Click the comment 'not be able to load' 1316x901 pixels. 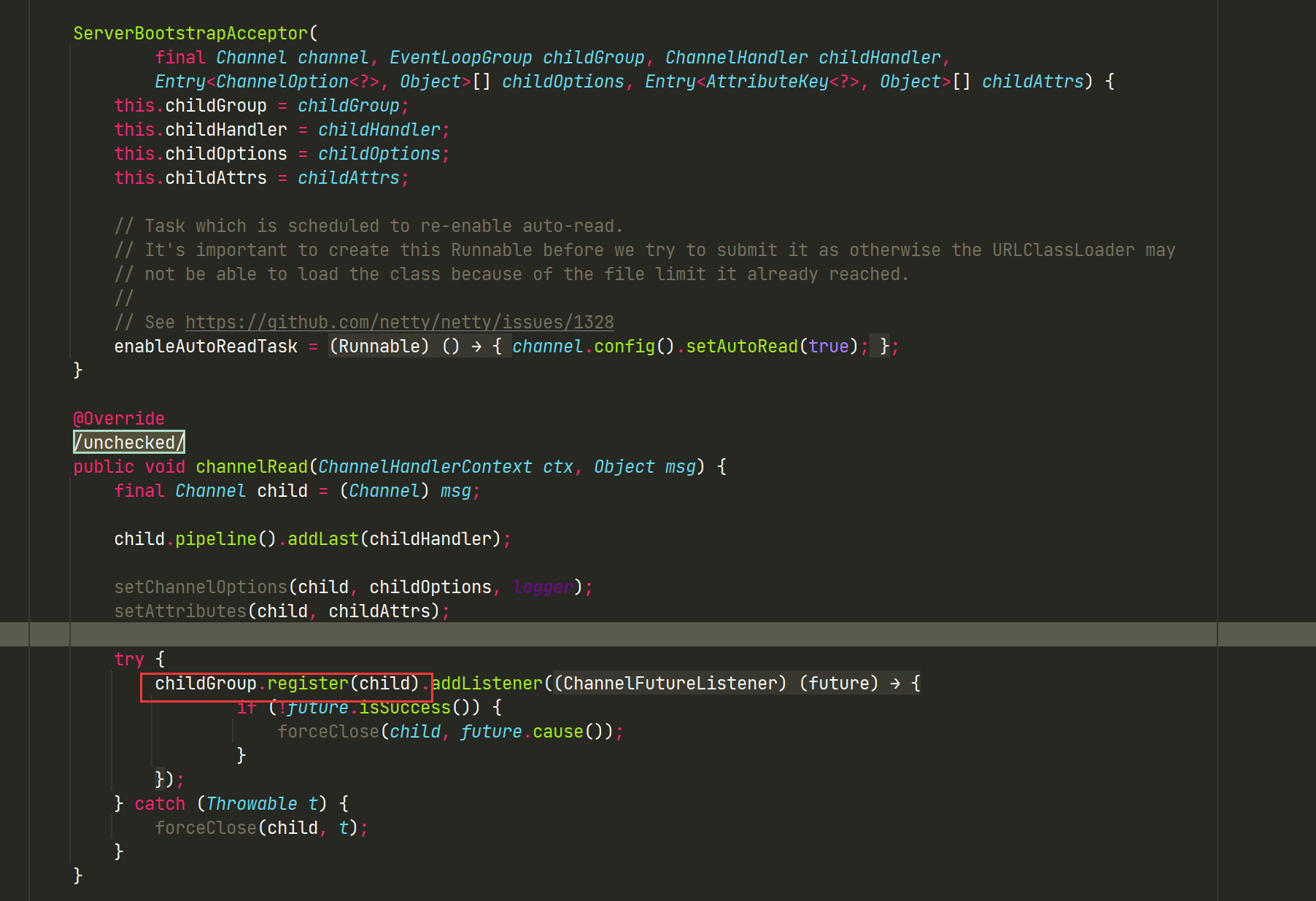point(511,274)
